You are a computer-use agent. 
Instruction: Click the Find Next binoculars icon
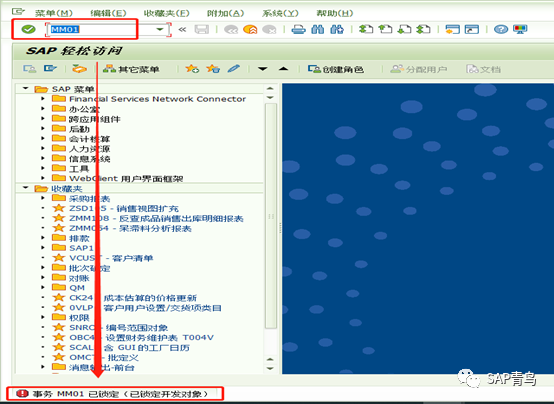(337, 29)
